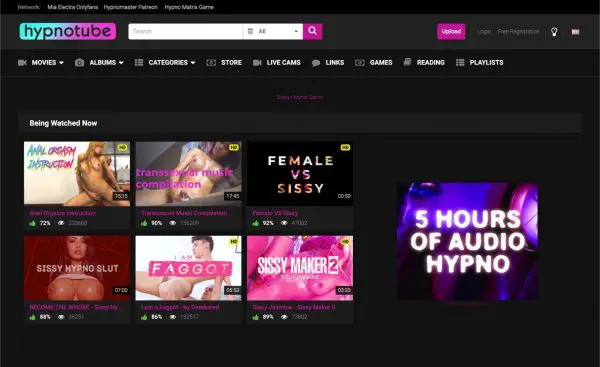Click the Female VS Sissy title link
This screenshot has width=600, height=367.
(275, 213)
